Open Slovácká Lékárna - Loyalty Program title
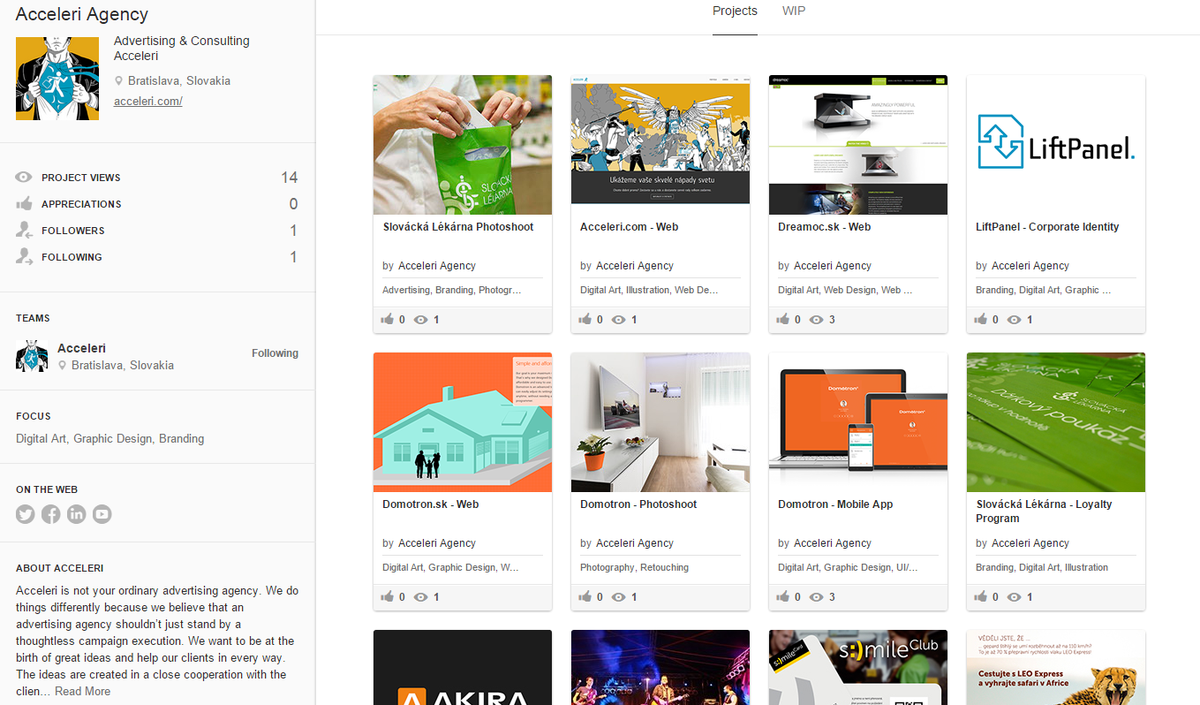This screenshot has height=705, width=1200. pos(1044,511)
